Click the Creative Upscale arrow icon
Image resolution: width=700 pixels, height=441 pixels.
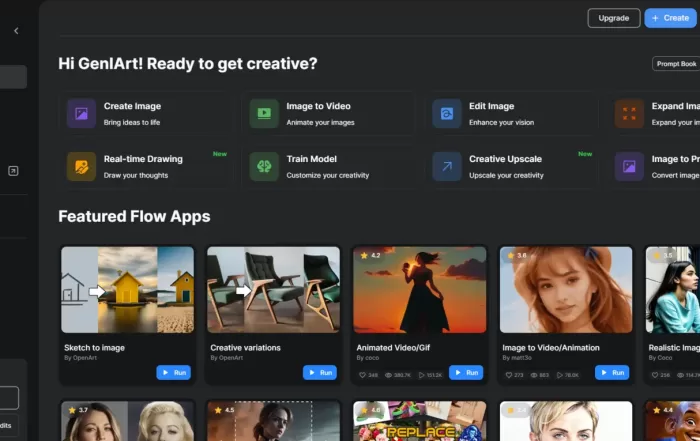(x=446, y=166)
